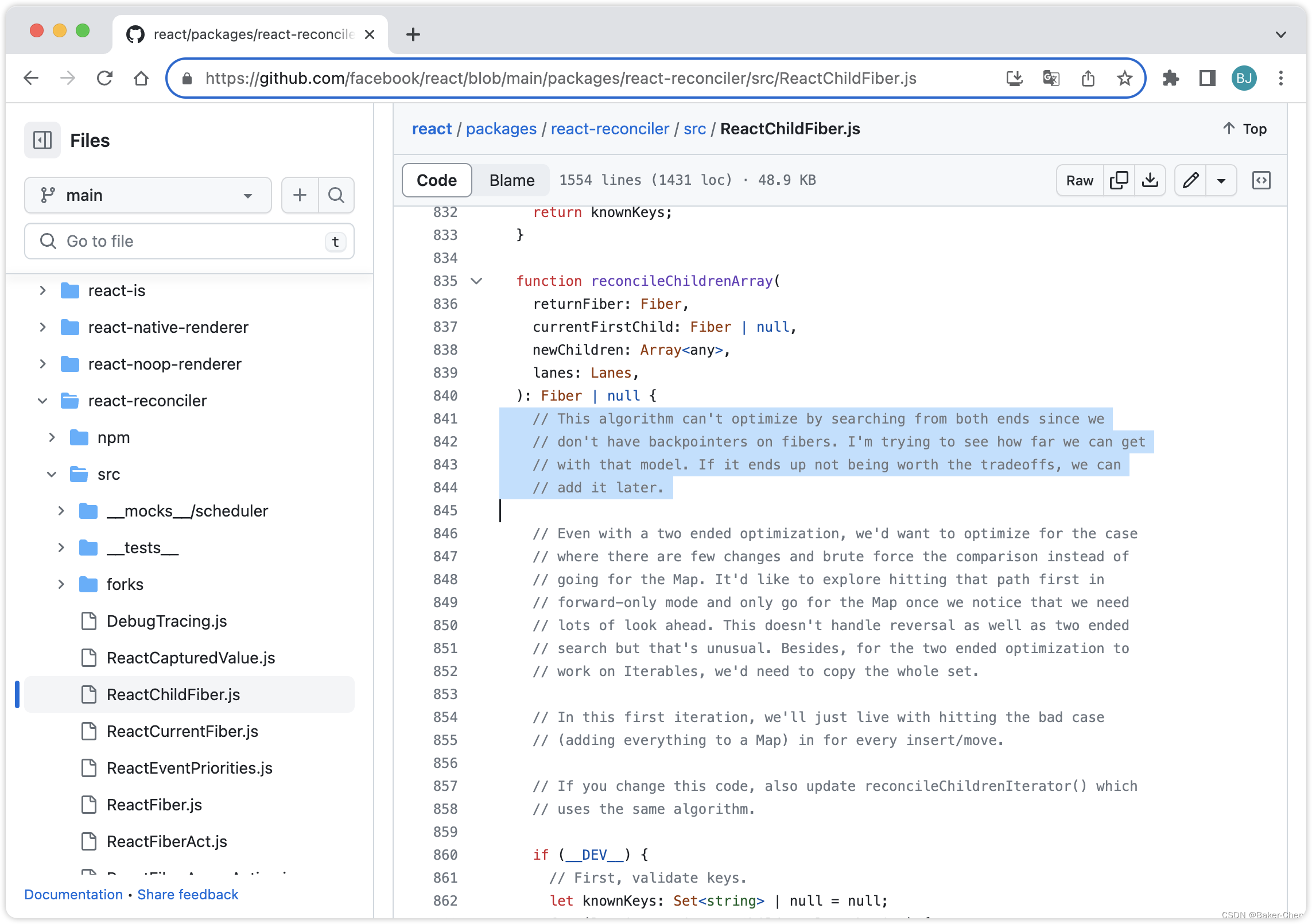Click the share/export icon in address bar

(x=1088, y=78)
